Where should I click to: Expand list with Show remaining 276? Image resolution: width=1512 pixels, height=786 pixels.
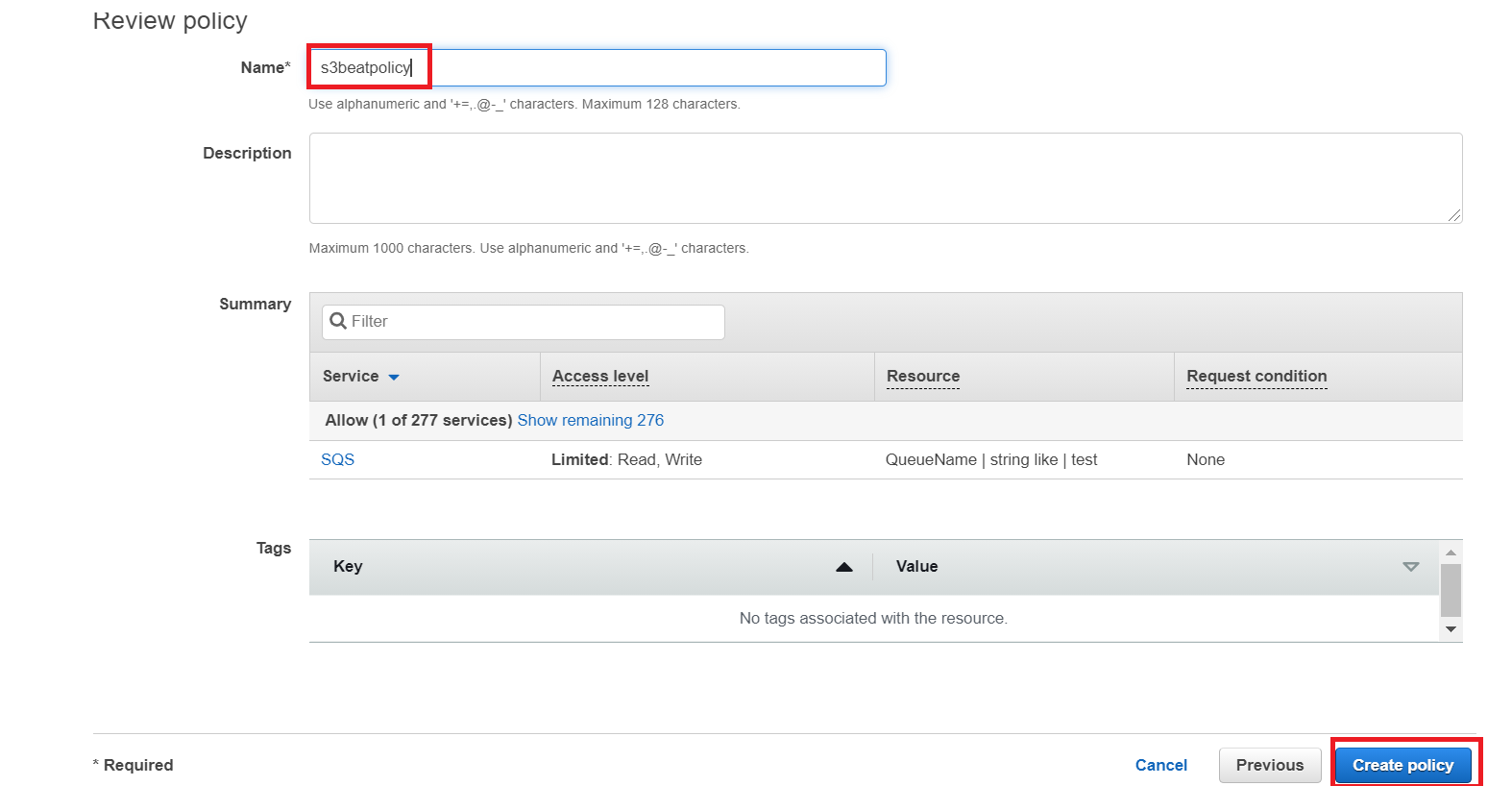click(591, 421)
